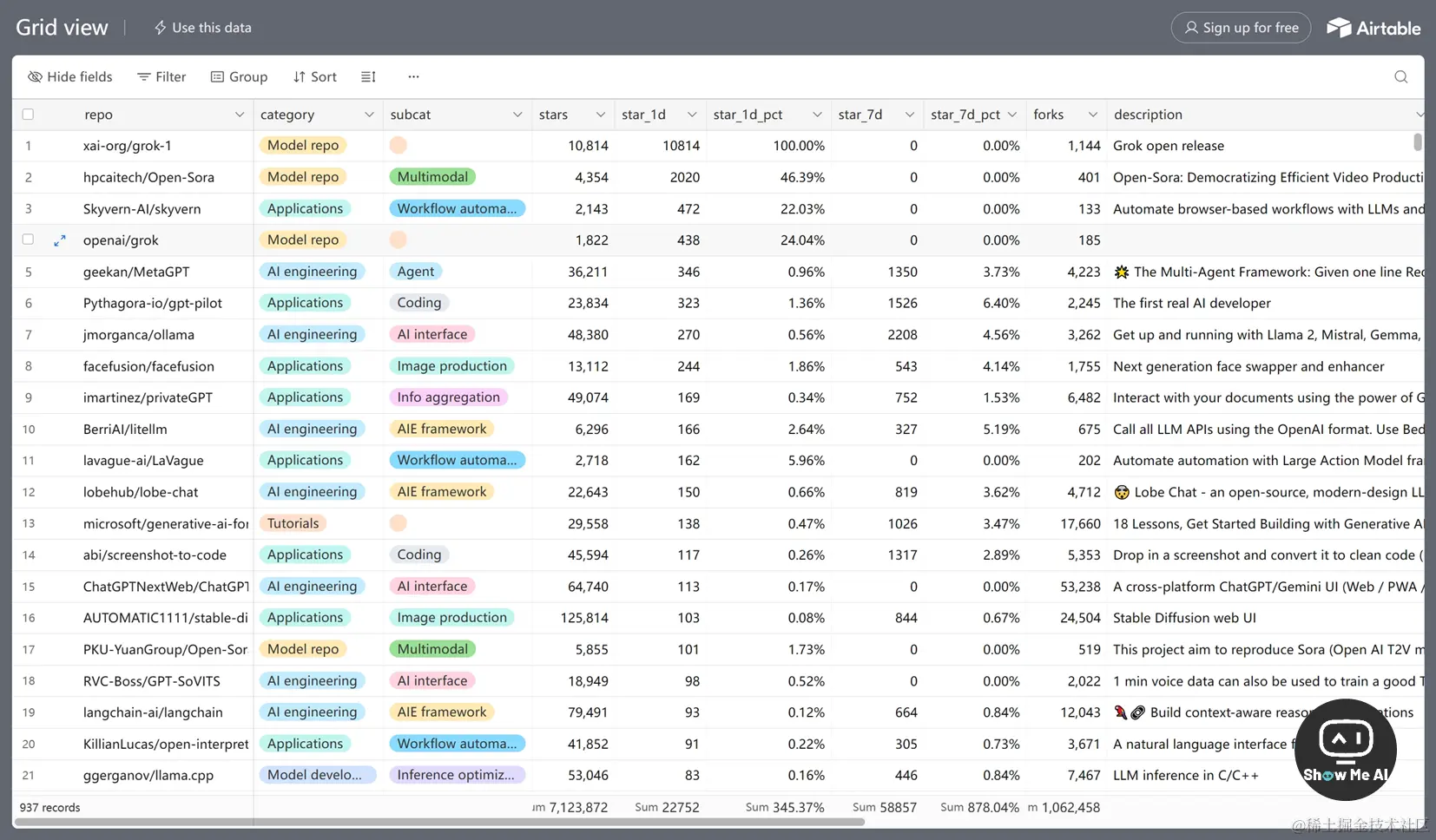Click the Grid view title
1436x840 pixels.
62,28
